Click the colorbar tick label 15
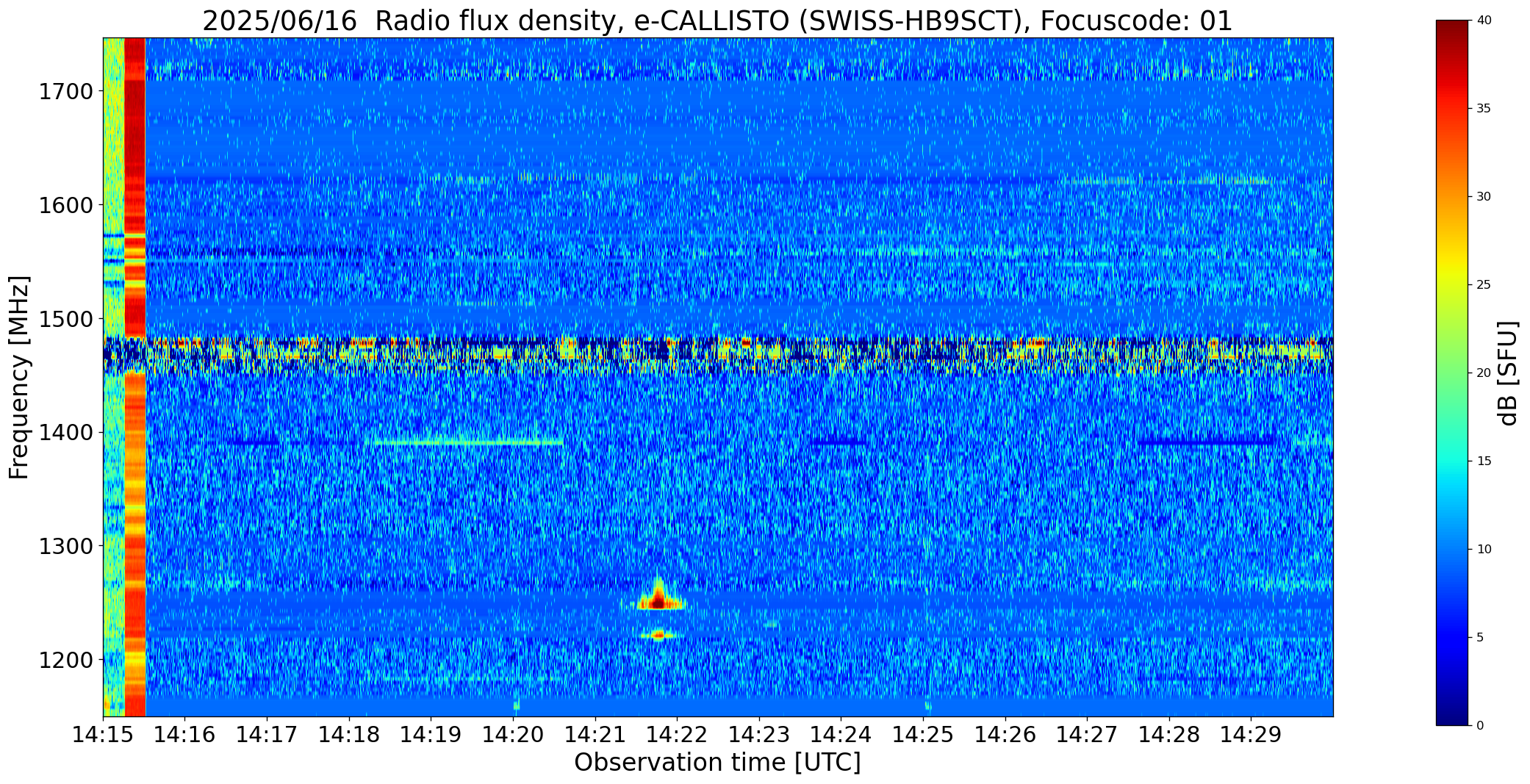 1484,461
